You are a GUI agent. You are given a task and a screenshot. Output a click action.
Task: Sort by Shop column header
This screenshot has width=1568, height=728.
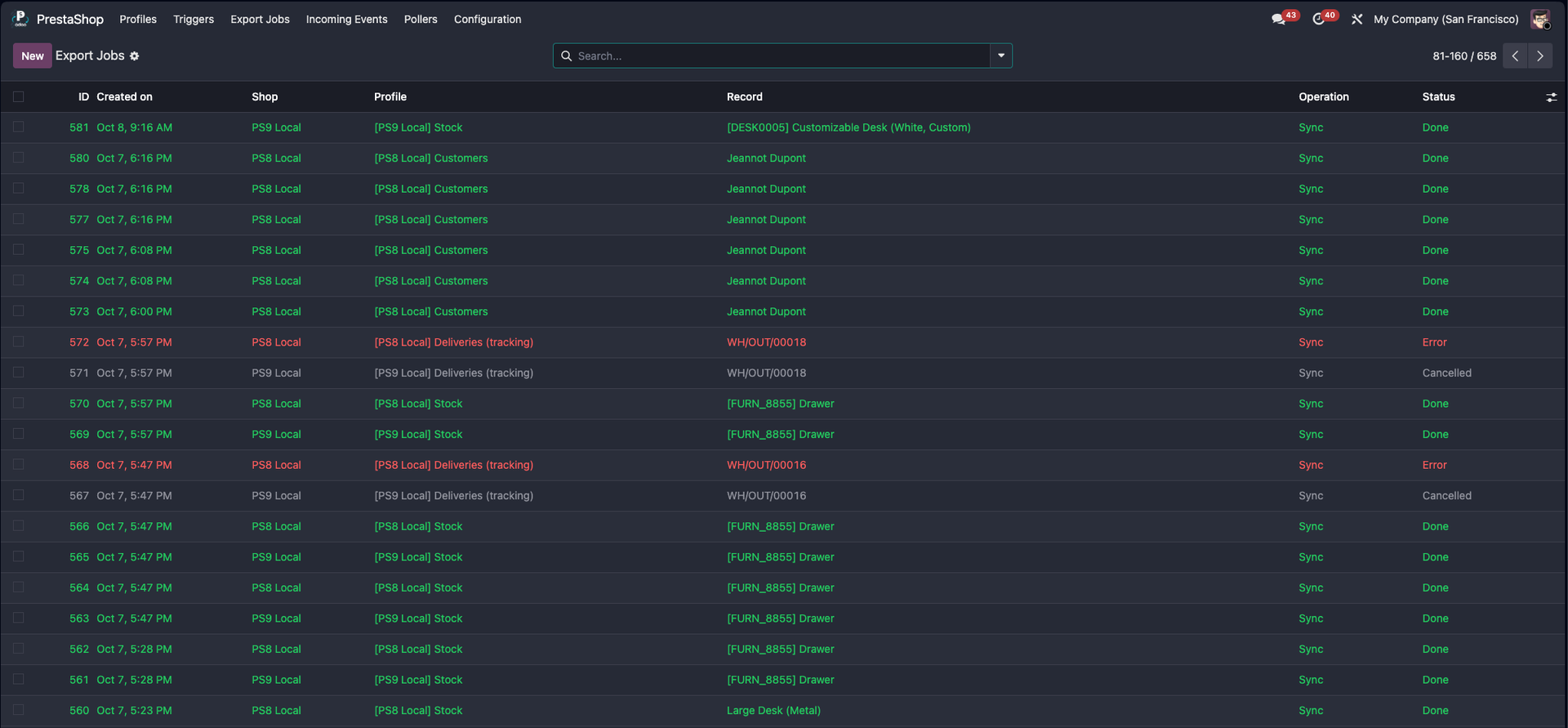click(265, 96)
